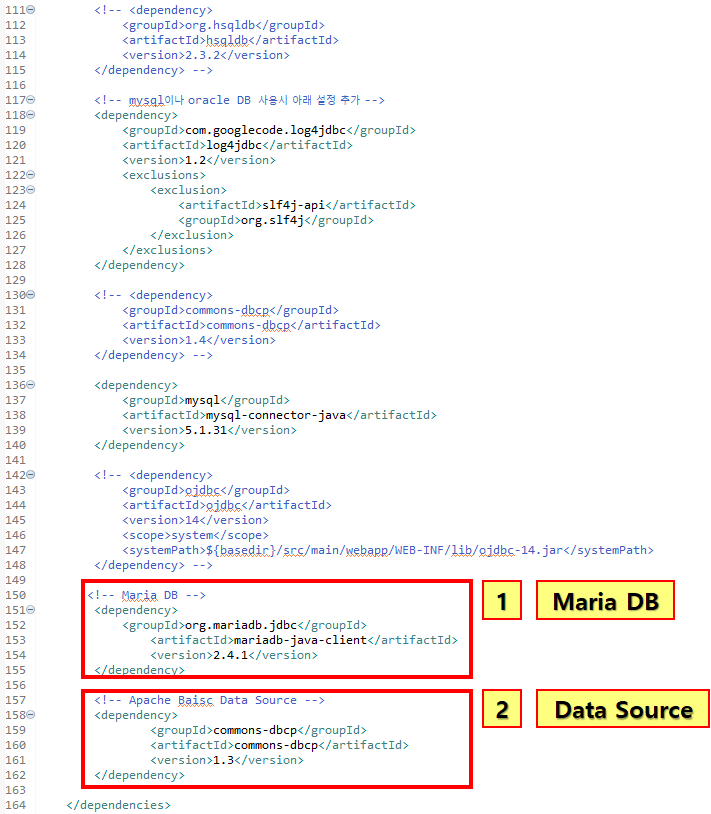Screen dimensions: 711x814
Task: Collapse the exclusions element at line 122
Action: [x=31, y=174]
